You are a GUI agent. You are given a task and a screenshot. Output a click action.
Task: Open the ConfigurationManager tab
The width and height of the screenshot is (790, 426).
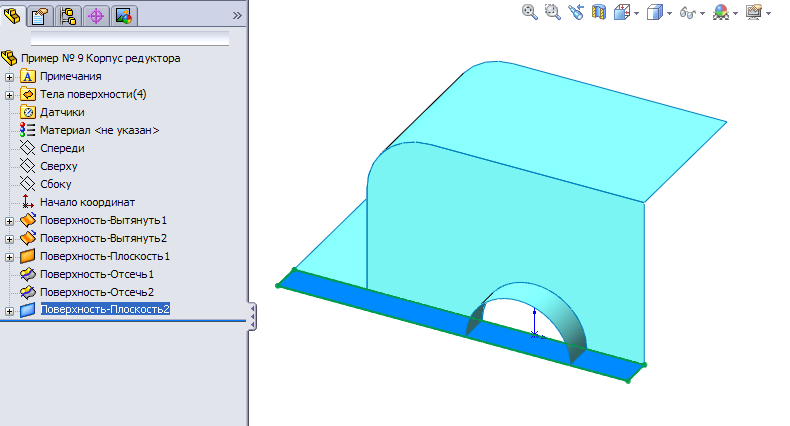pos(68,16)
